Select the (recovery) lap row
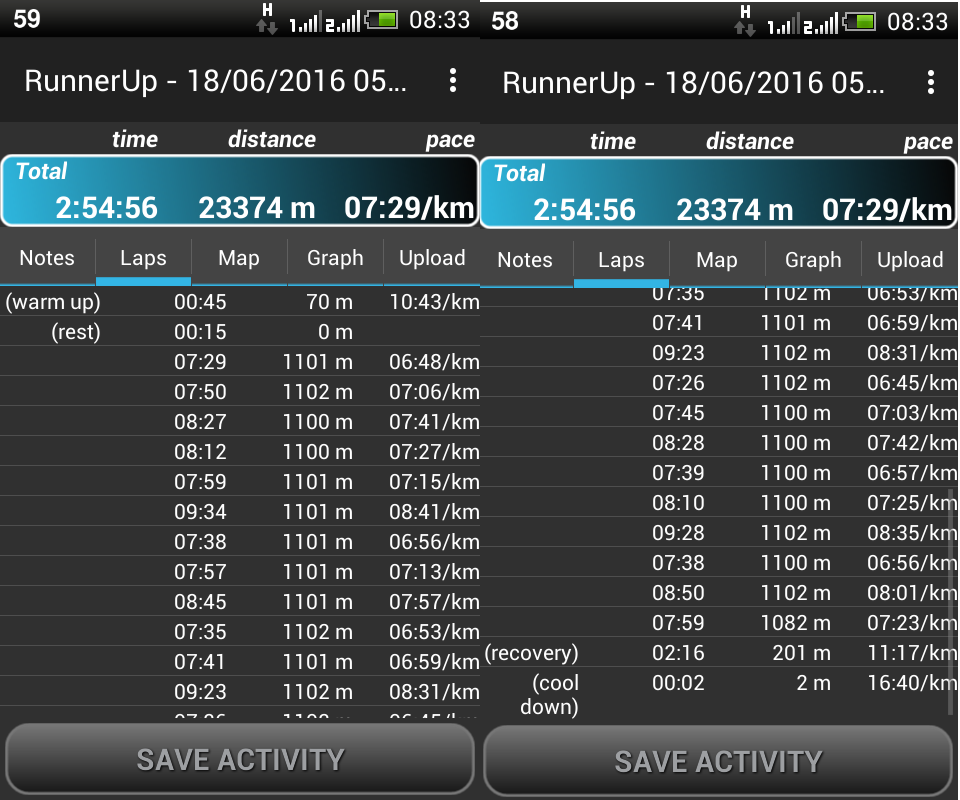This screenshot has width=960, height=800. (x=719, y=652)
